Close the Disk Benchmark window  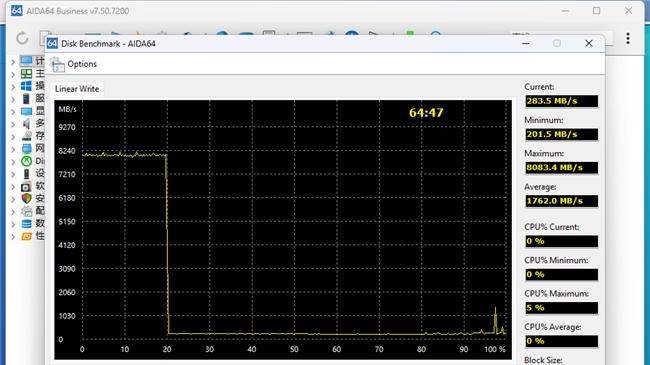tap(589, 43)
